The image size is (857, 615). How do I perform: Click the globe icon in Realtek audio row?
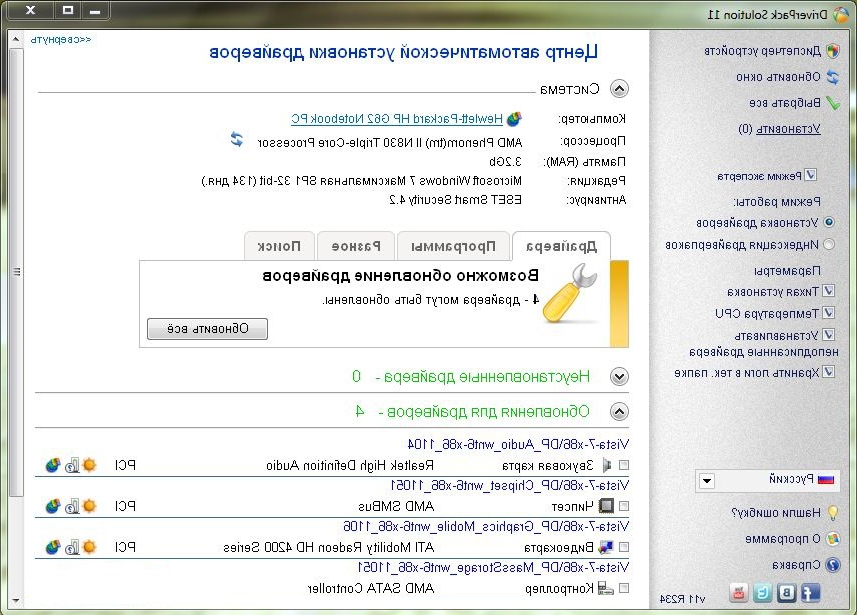pos(53,465)
